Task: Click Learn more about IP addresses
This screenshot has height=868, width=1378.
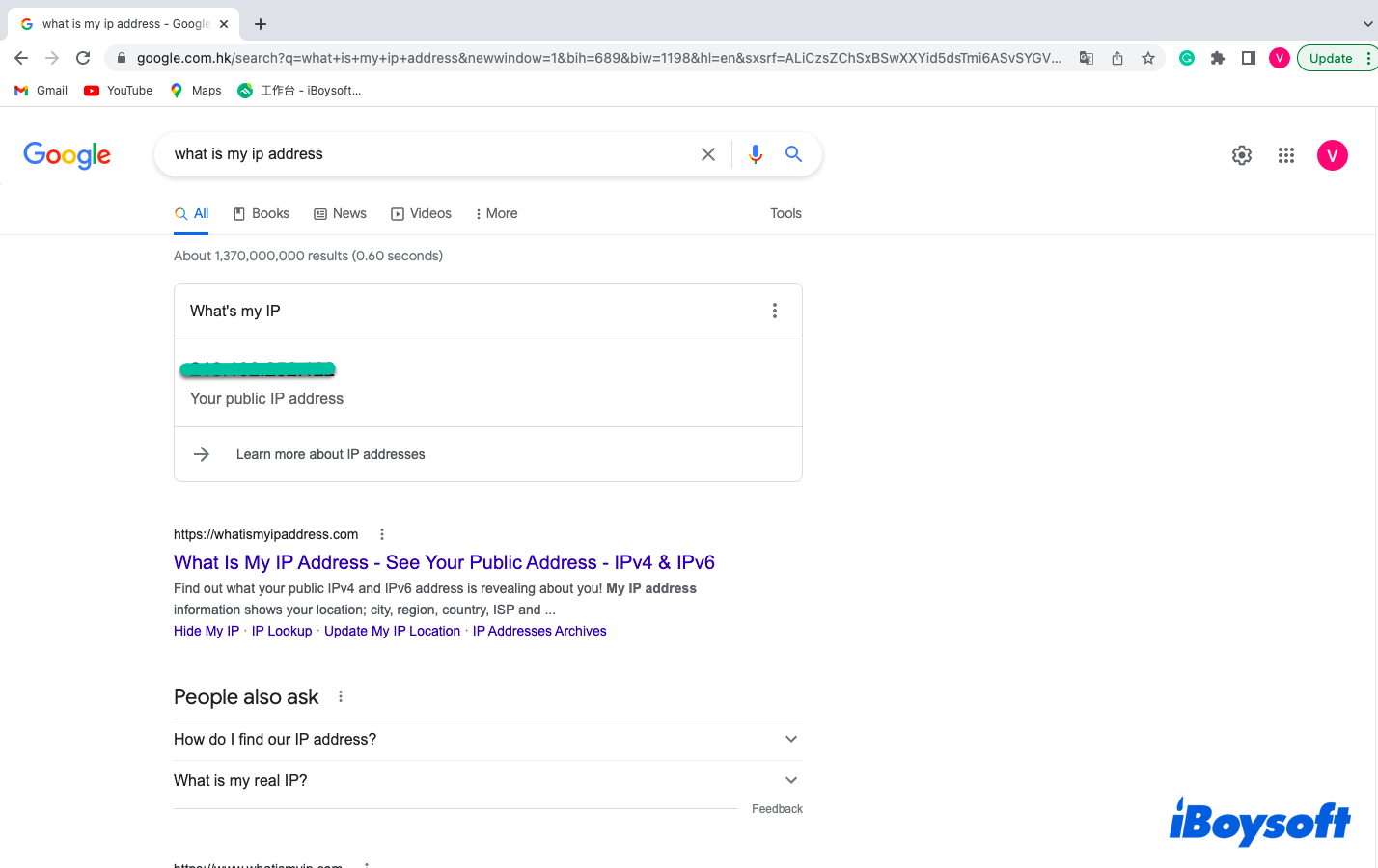Action: click(330, 454)
